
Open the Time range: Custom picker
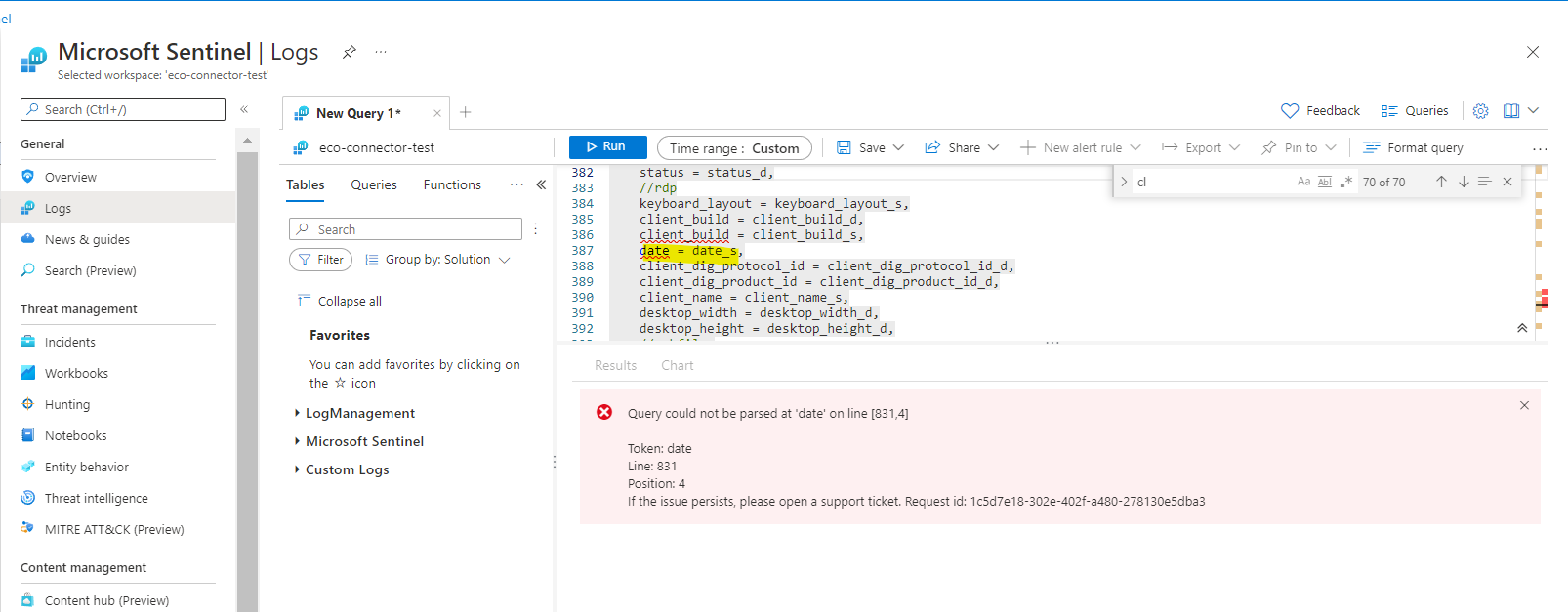(734, 148)
